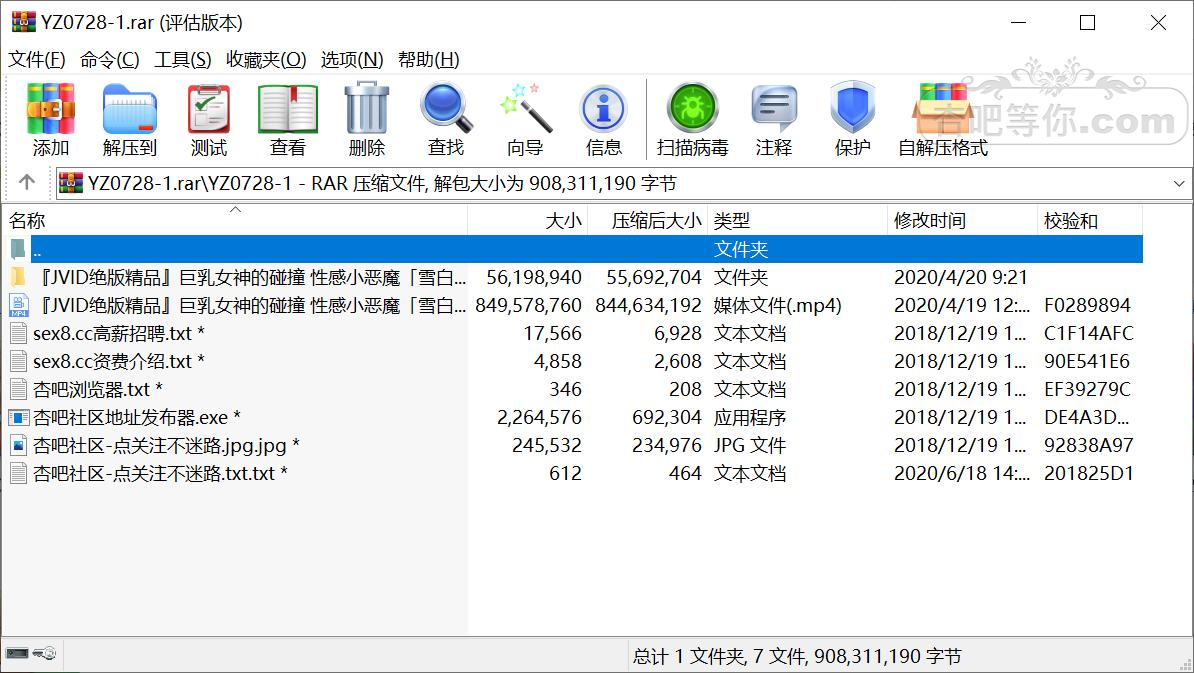Open the 收藏夹(O) menu
The height and width of the screenshot is (673, 1194).
266,59
